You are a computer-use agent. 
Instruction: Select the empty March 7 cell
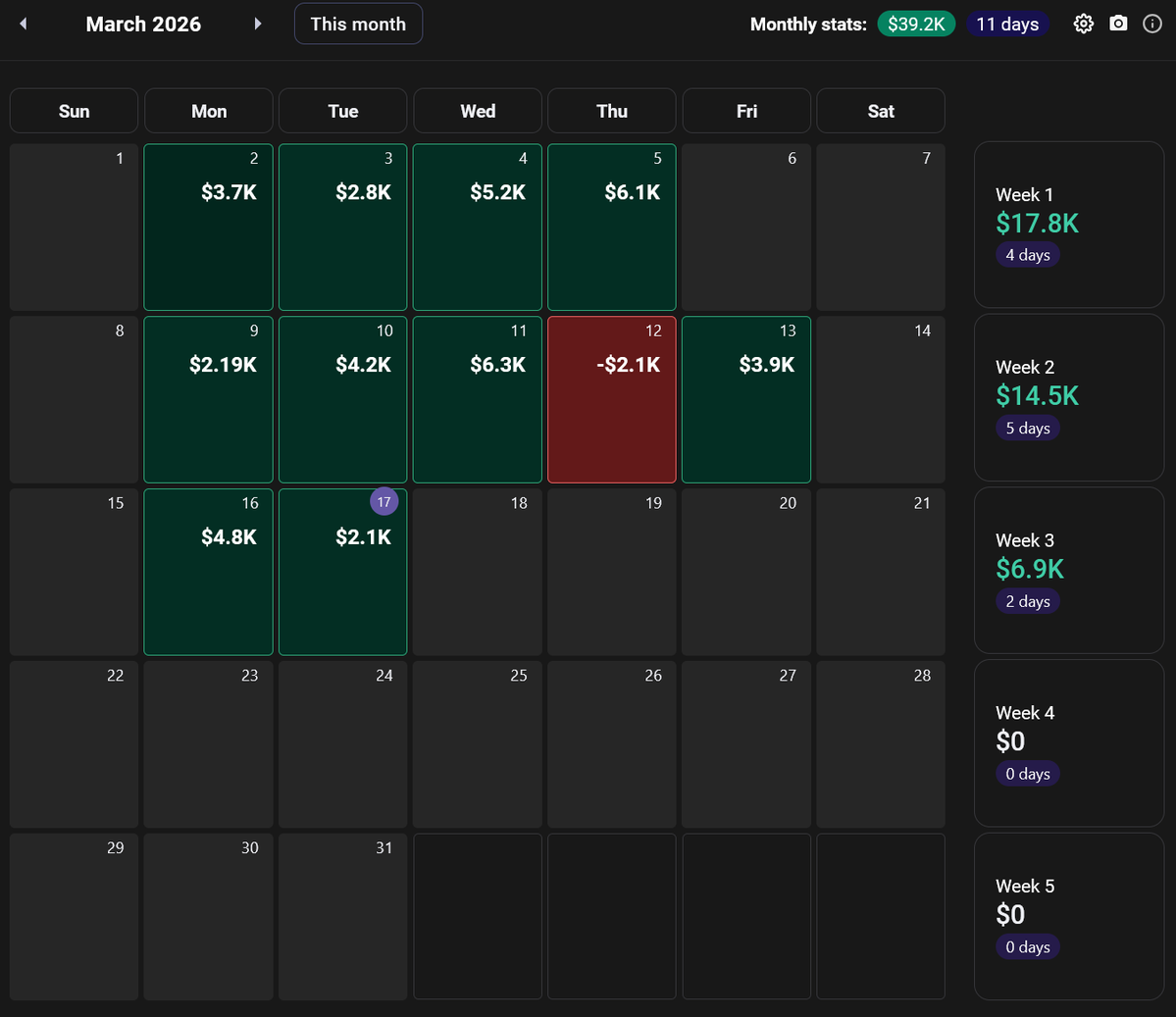(881, 228)
